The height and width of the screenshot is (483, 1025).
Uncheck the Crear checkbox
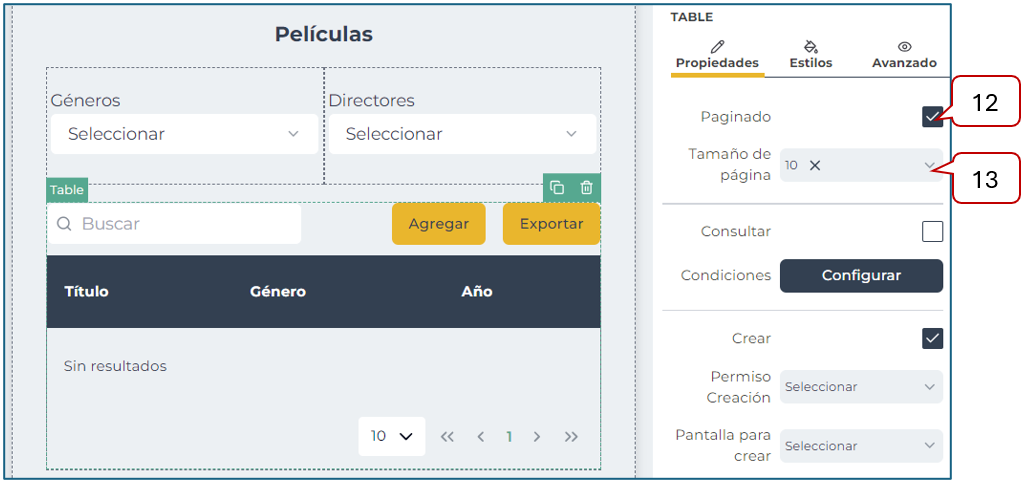click(x=932, y=338)
